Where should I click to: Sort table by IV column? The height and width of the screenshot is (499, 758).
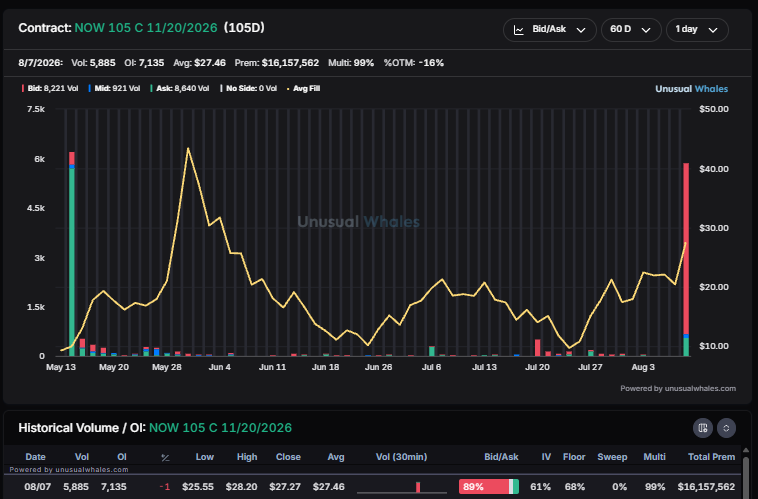[546, 457]
